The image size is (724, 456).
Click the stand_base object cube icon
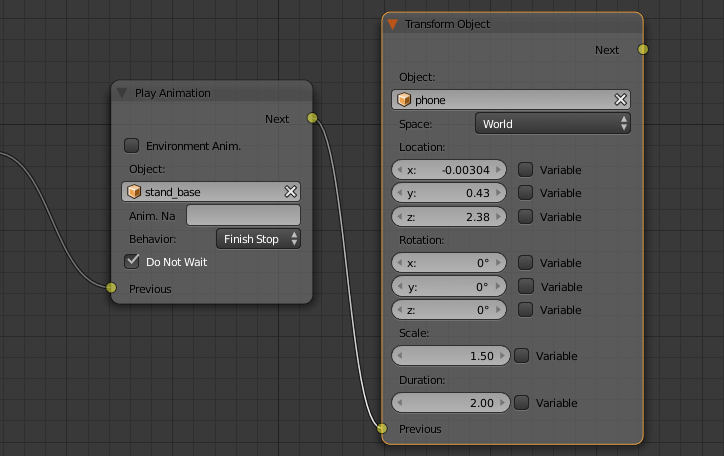134,192
